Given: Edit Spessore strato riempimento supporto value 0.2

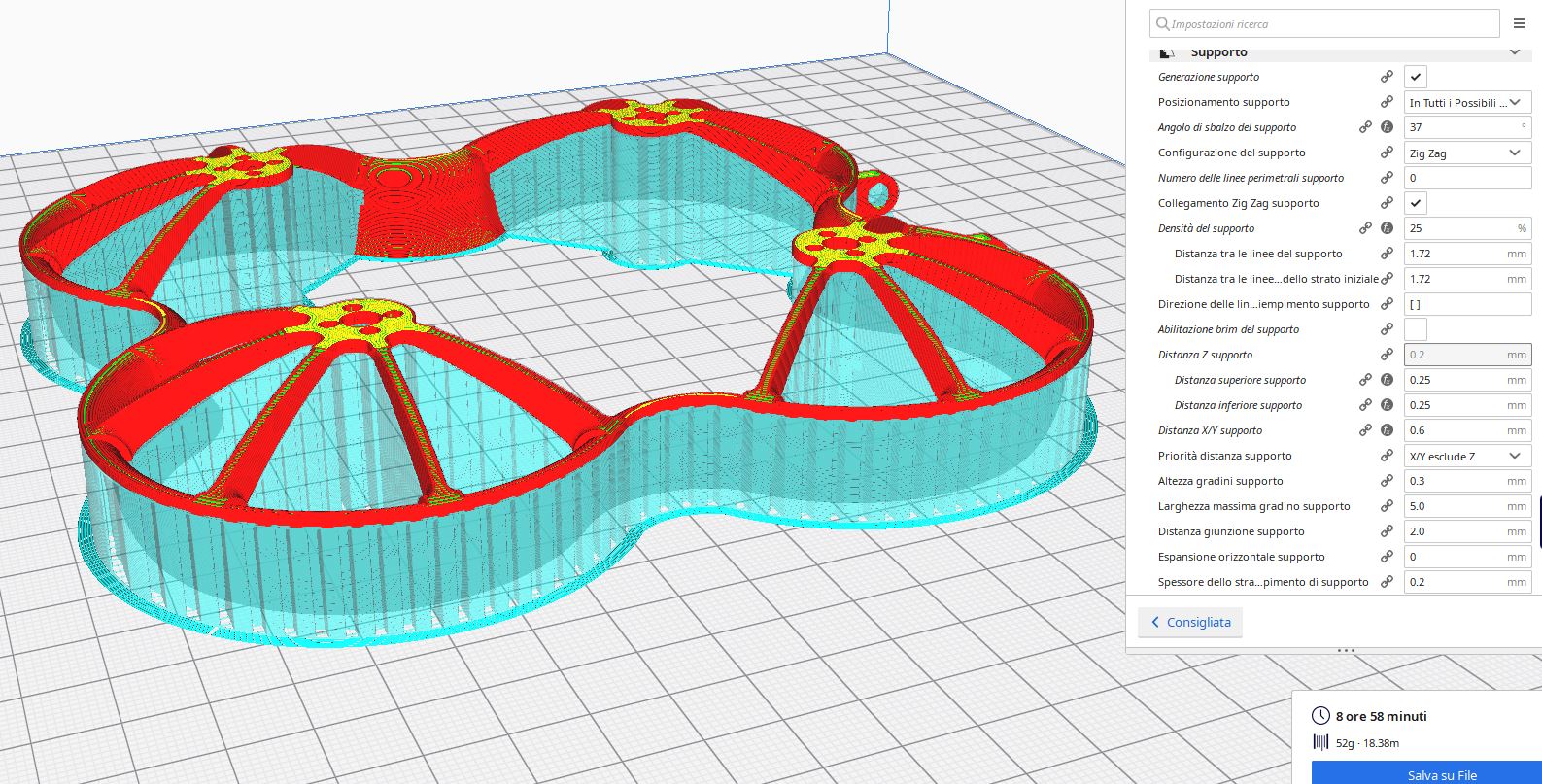Looking at the screenshot, I should click(x=1467, y=582).
